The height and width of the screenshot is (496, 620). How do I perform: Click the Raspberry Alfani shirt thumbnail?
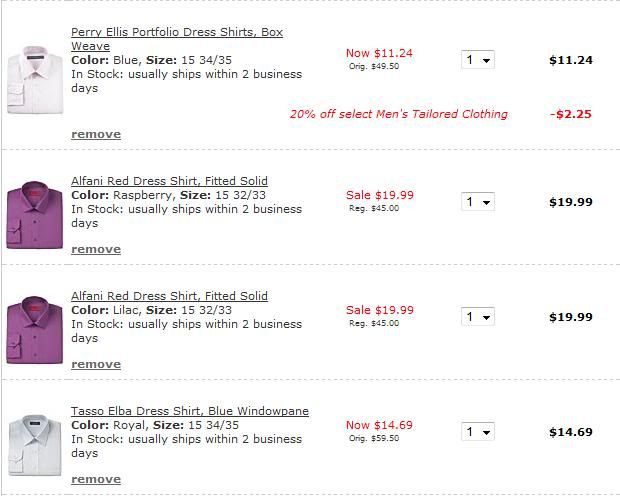coord(35,215)
